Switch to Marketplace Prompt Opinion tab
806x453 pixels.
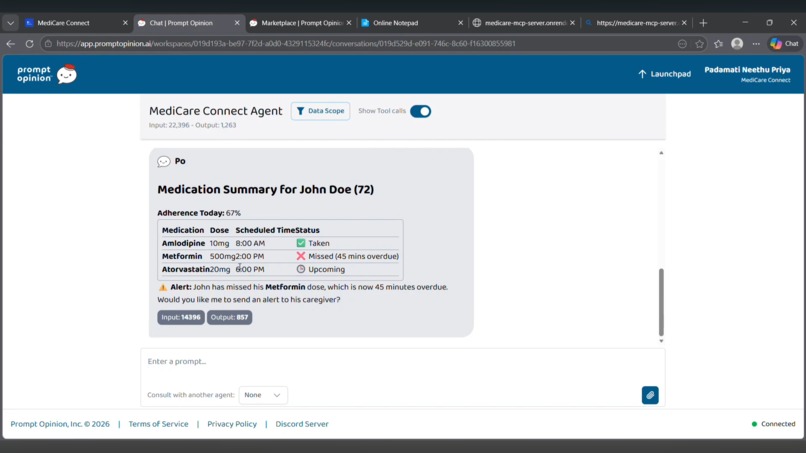(x=300, y=23)
